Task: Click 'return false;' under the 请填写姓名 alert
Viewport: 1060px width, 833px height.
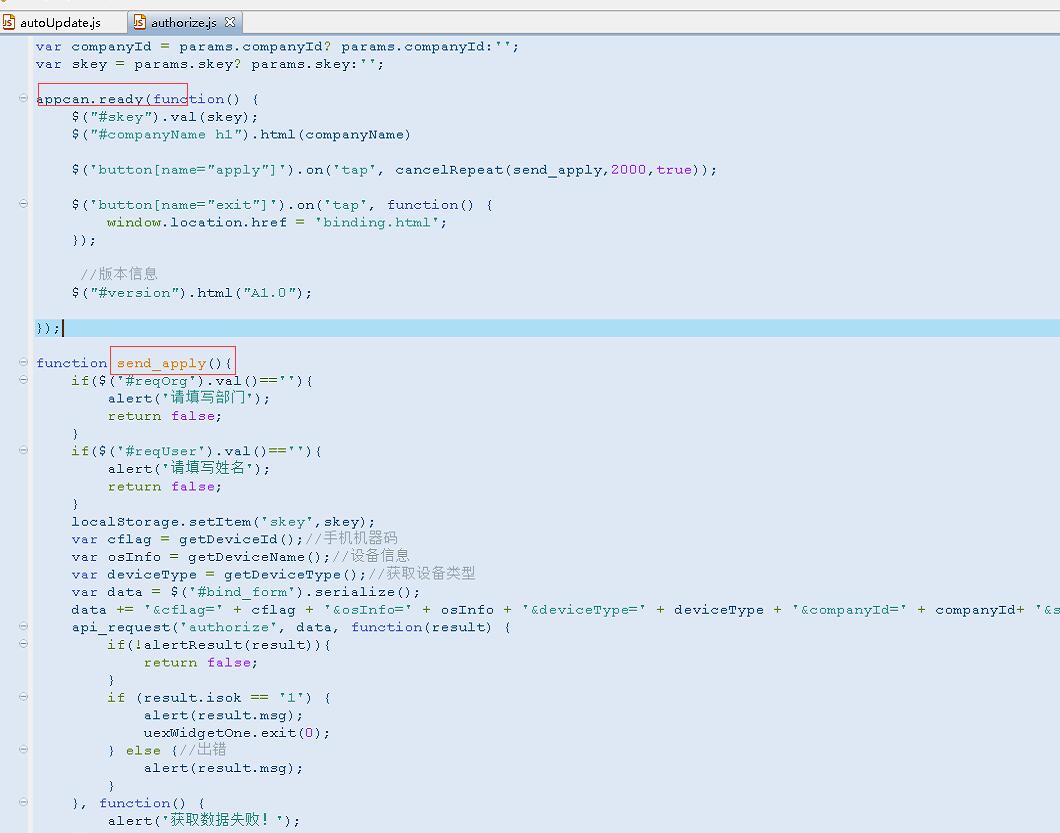Action: (164, 486)
